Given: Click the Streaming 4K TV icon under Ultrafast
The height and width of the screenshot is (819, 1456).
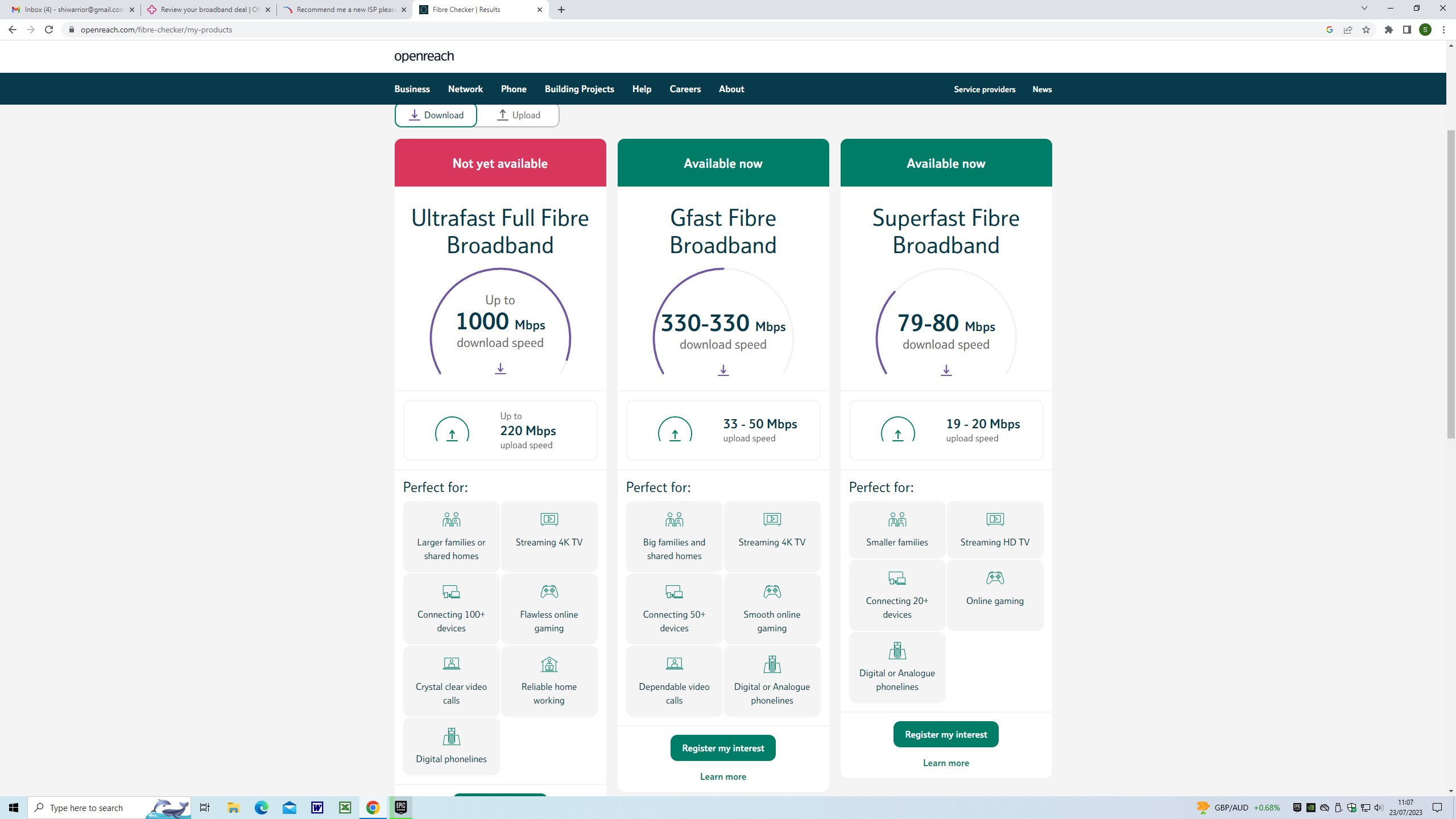Looking at the screenshot, I should (549, 519).
